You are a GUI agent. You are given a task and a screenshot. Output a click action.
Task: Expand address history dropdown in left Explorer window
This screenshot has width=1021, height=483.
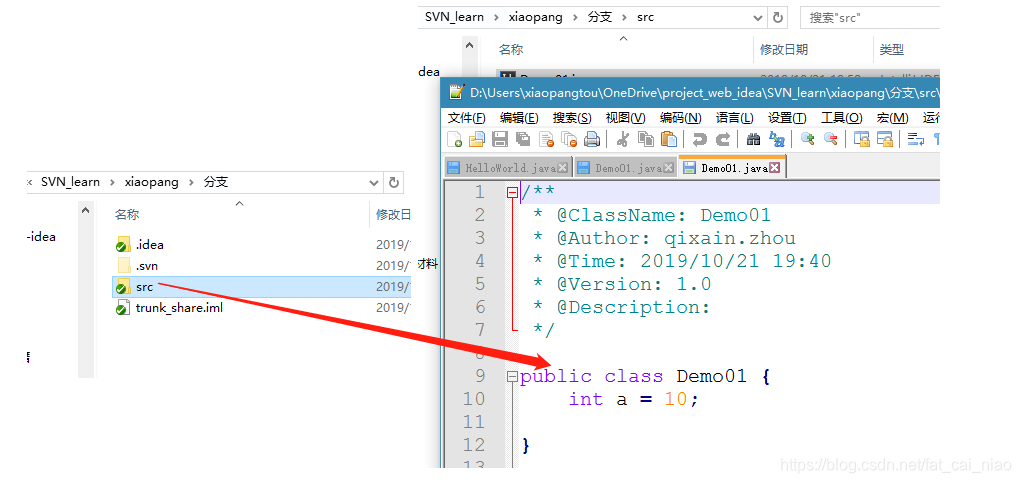pyautogui.click(x=374, y=183)
